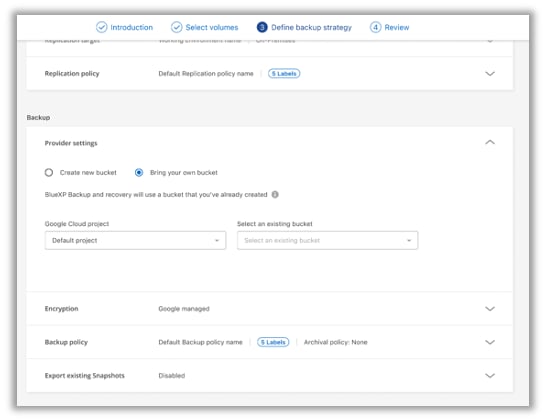
Task: Click Default Backup policy name text
Action: tap(200, 342)
